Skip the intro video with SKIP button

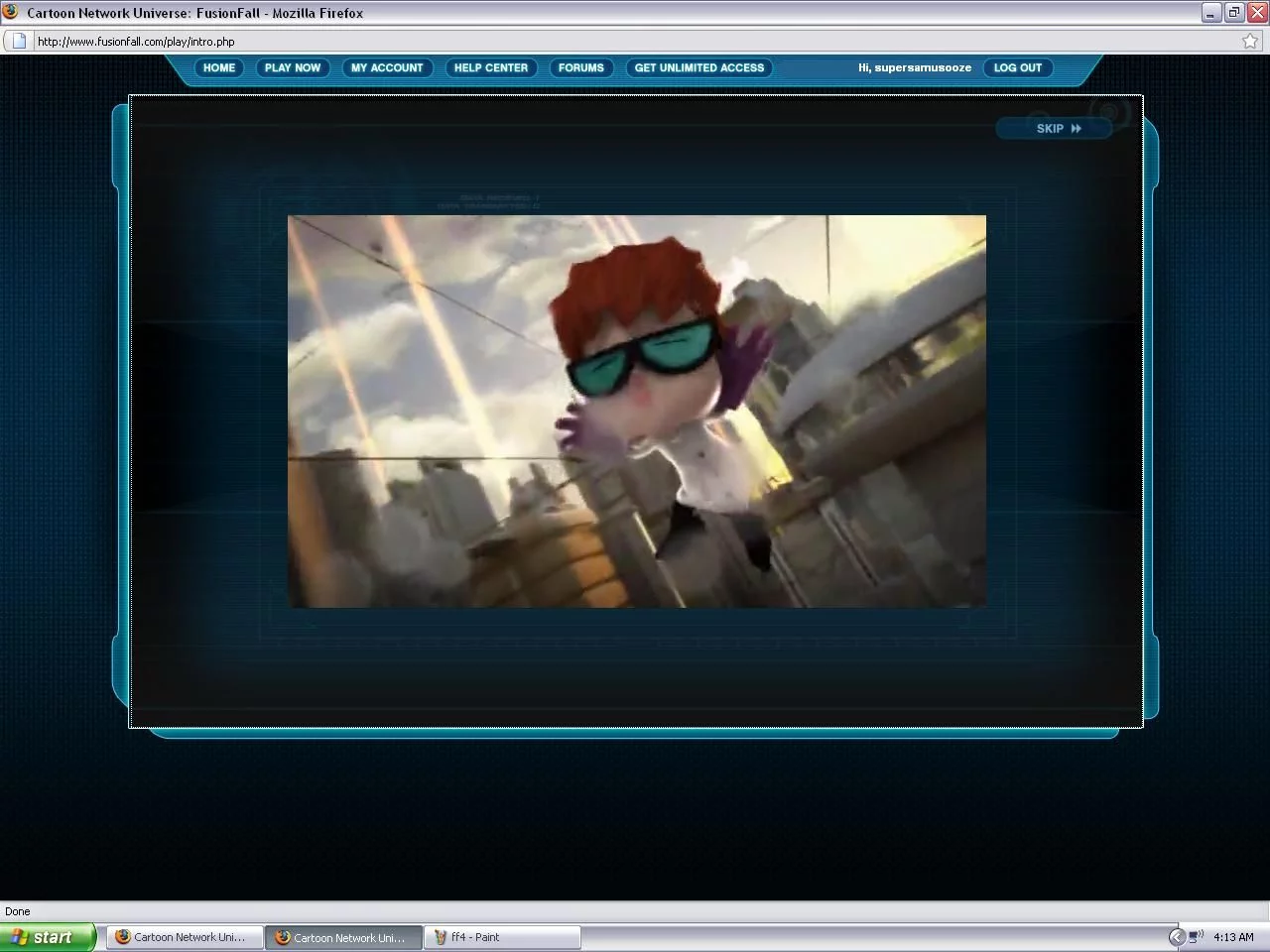tap(1054, 128)
